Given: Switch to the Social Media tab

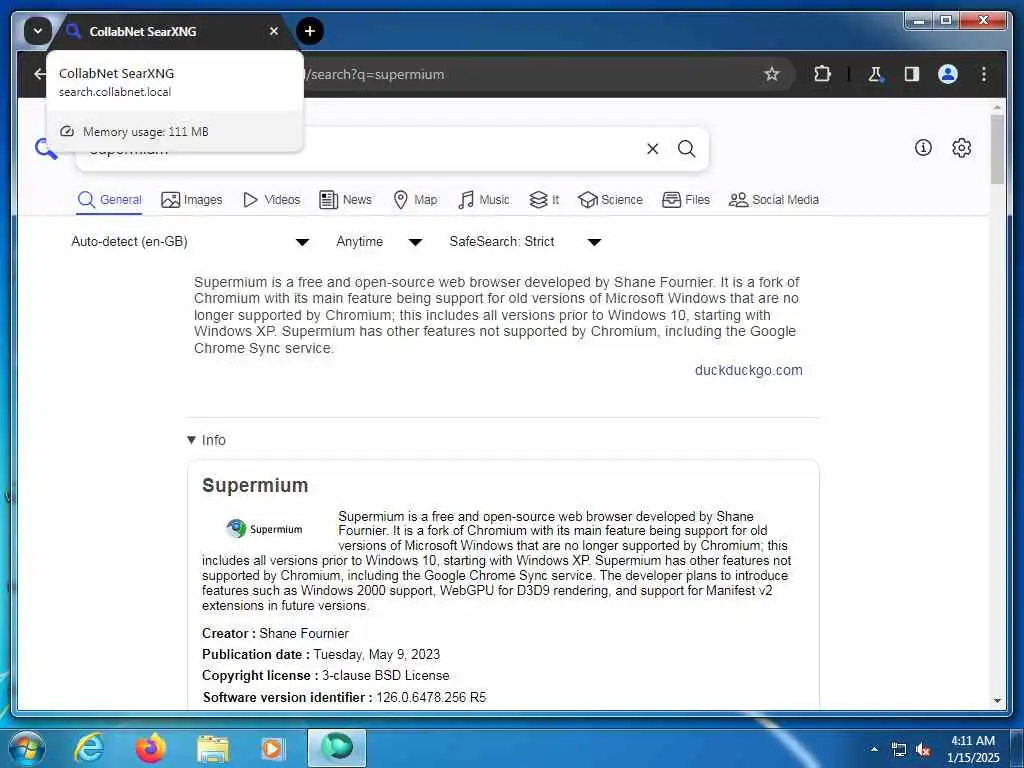Looking at the screenshot, I should tap(773, 200).
